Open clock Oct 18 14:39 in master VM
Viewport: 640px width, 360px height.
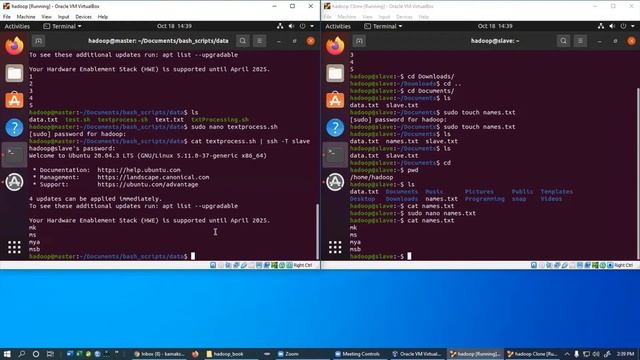(174, 26)
